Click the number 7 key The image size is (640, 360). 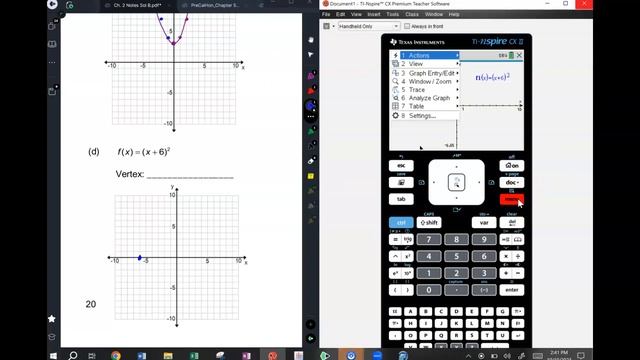429,240
